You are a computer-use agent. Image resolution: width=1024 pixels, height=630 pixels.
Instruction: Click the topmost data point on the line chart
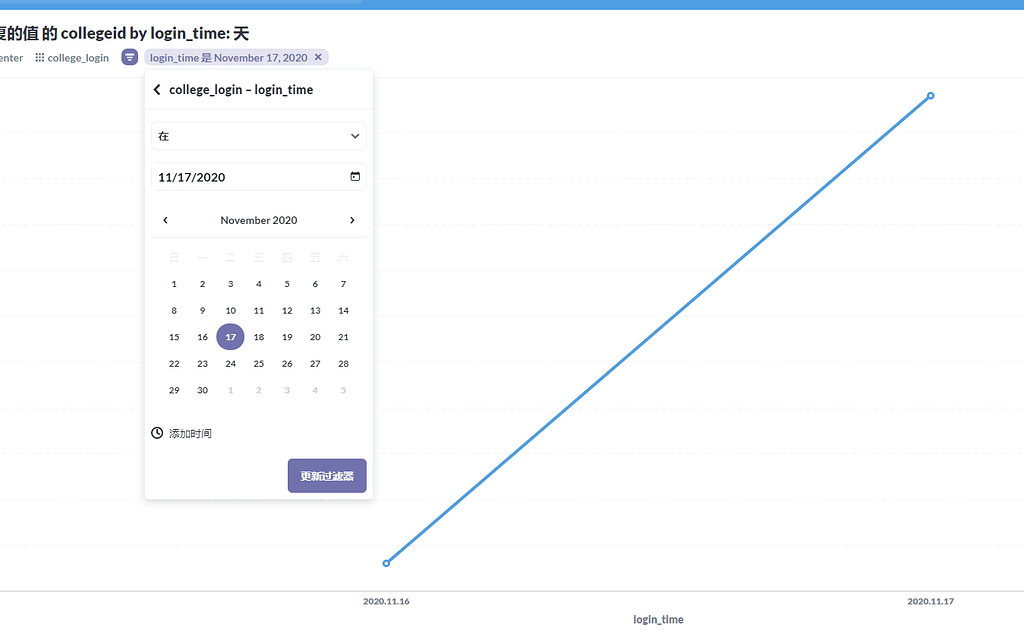[930, 96]
